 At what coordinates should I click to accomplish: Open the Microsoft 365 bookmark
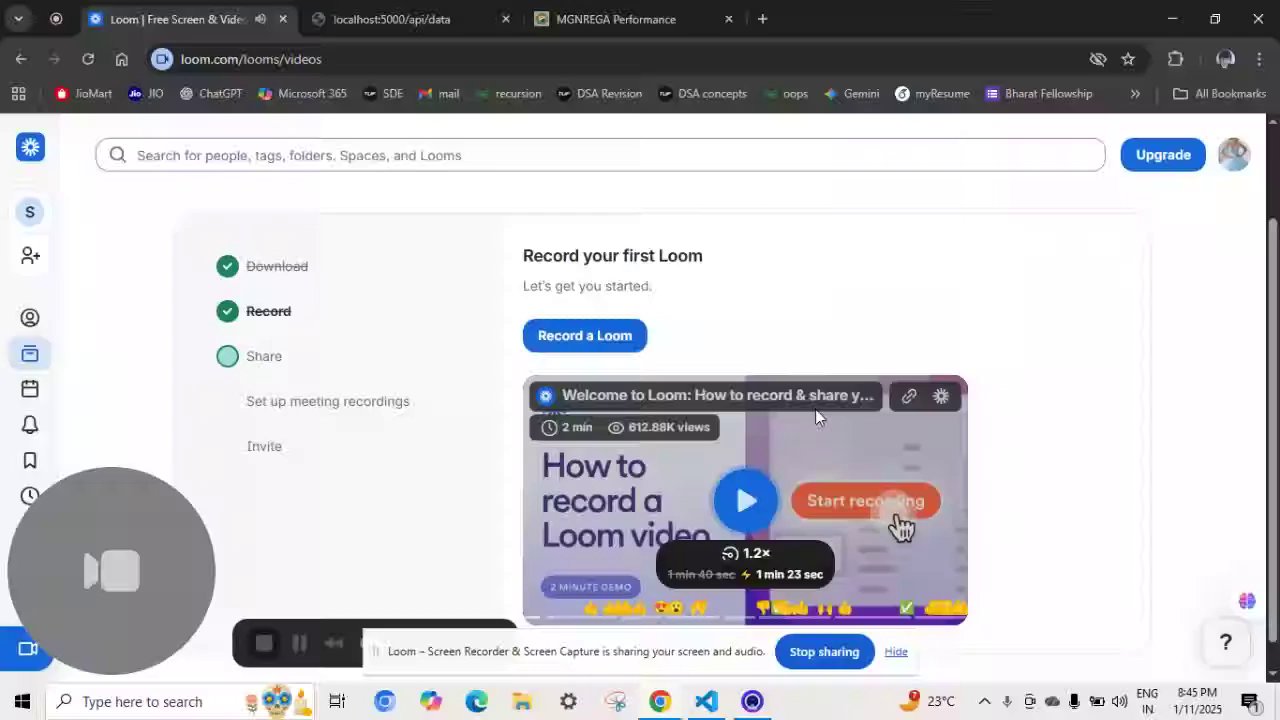tap(302, 94)
